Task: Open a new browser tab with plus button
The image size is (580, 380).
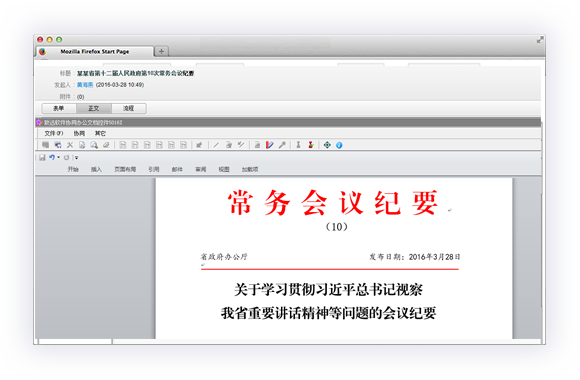Action: [x=161, y=51]
